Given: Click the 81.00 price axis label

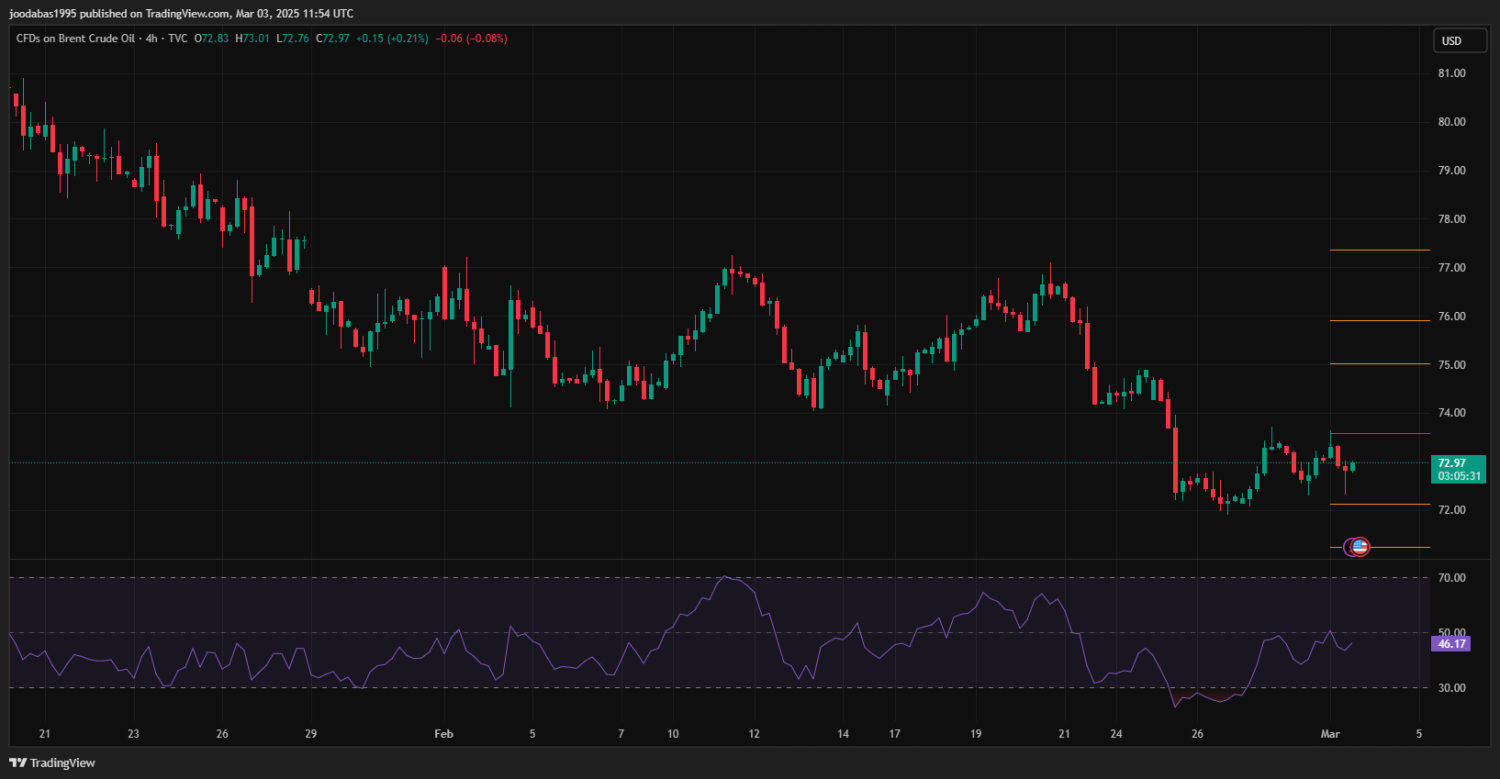Looking at the screenshot, I should pyautogui.click(x=1451, y=73).
